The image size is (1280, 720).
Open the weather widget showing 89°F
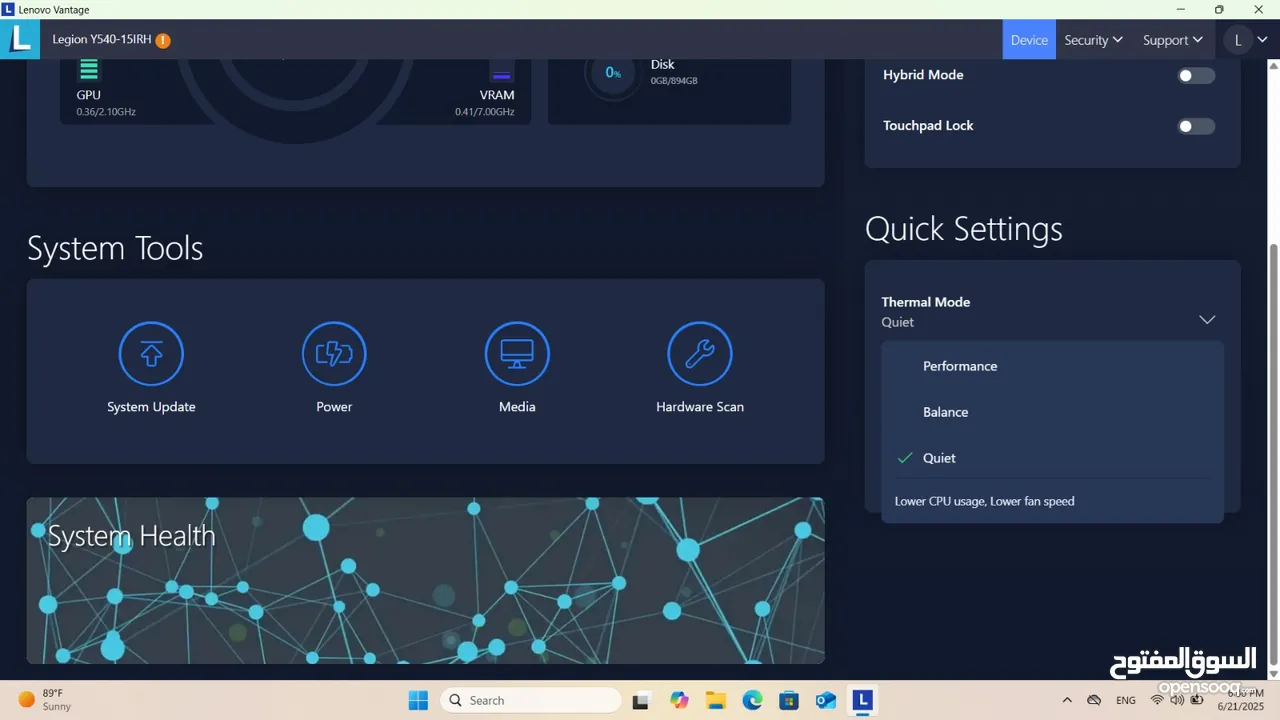pos(45,700)
